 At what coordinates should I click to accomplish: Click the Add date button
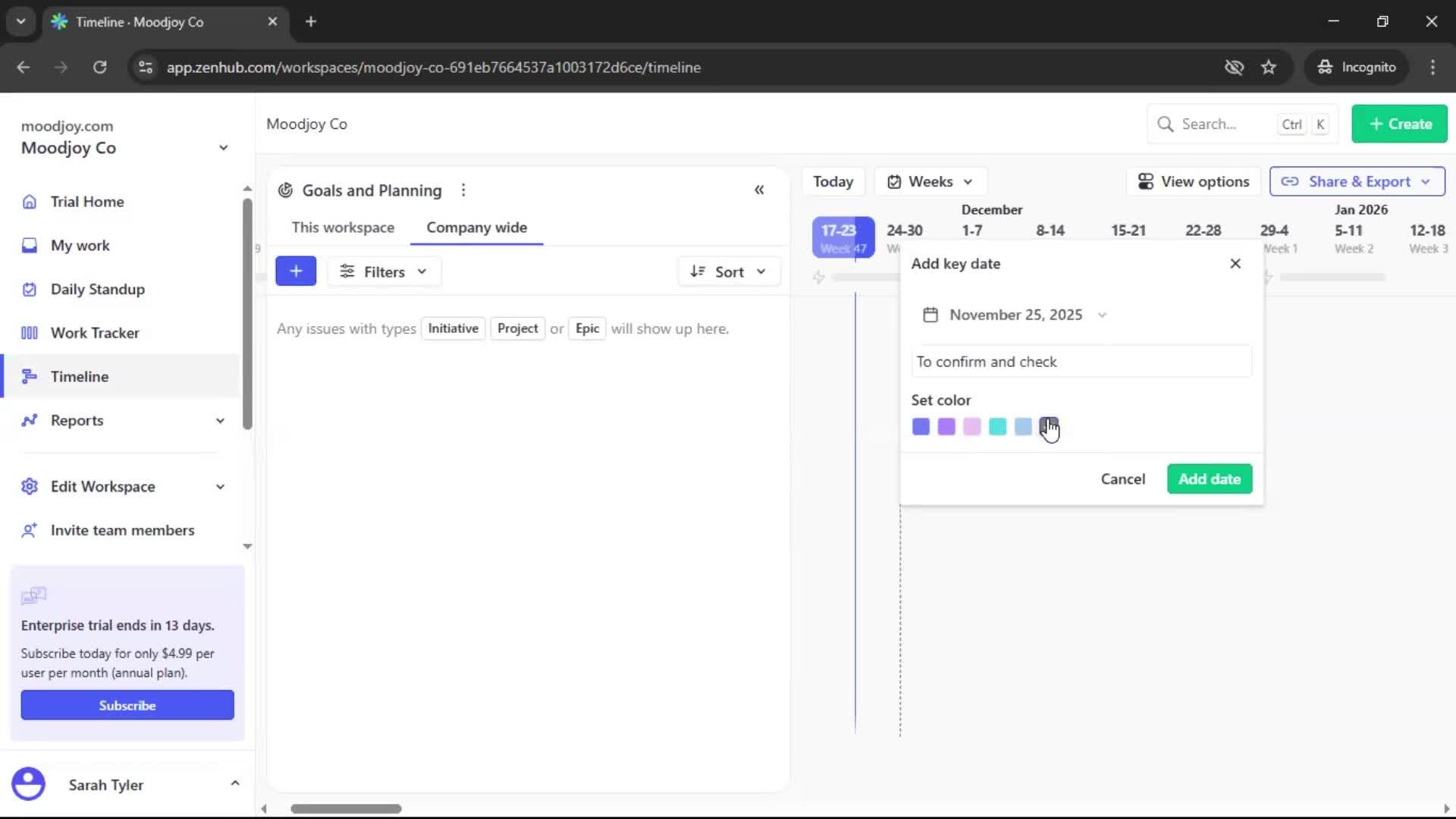pos(1209,479)
